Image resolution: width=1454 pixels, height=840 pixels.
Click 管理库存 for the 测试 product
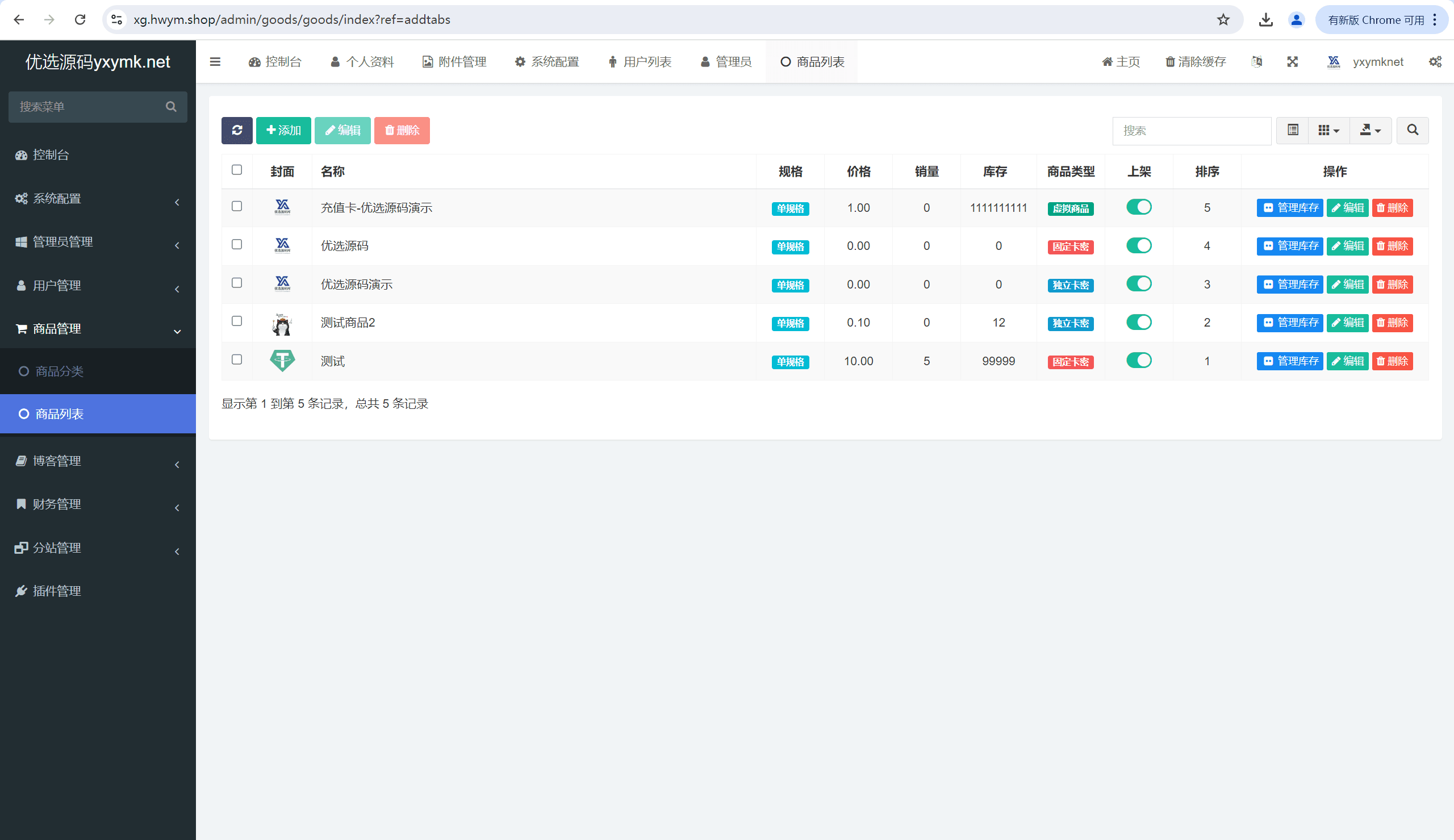pos(1289,361)
